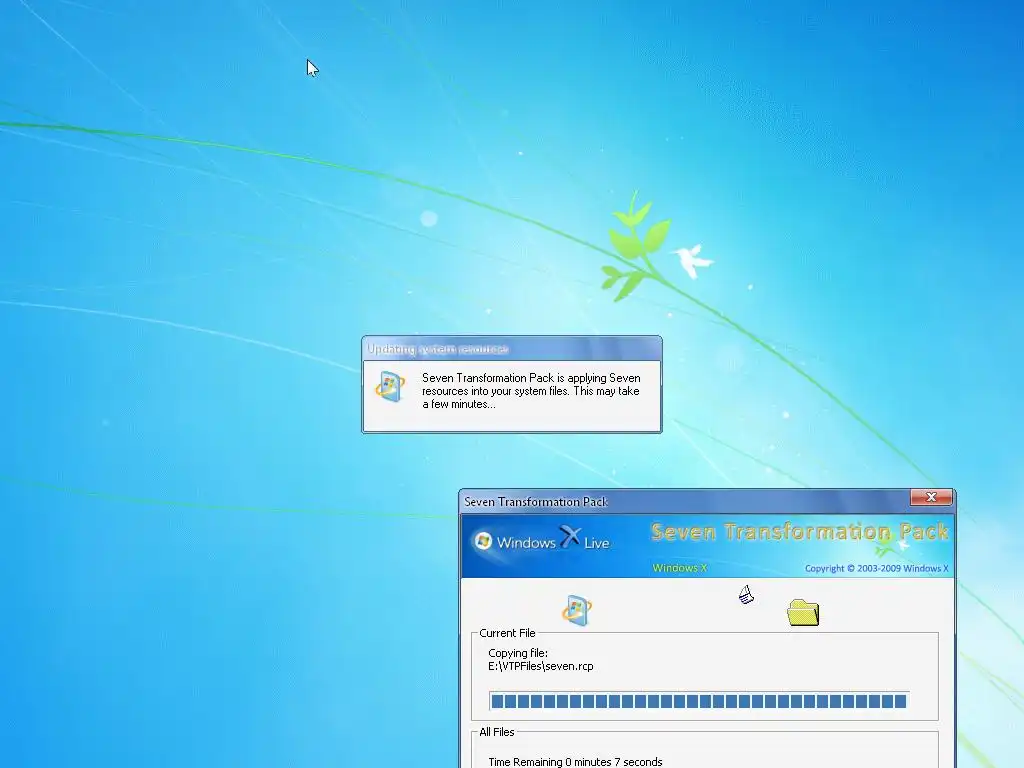1024x768 pixels.
Task: Click the 'Updating system resources' title bar
Action: point(511,349)
